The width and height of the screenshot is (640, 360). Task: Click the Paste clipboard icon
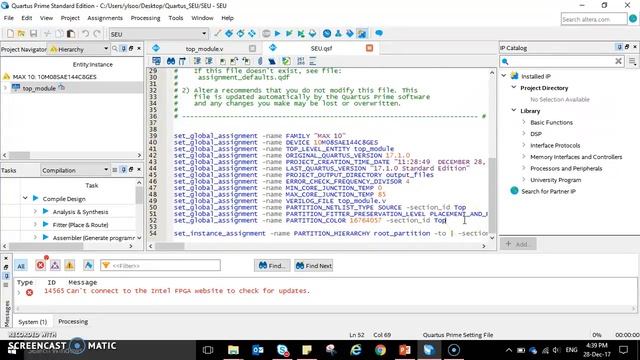click(71, 33)
